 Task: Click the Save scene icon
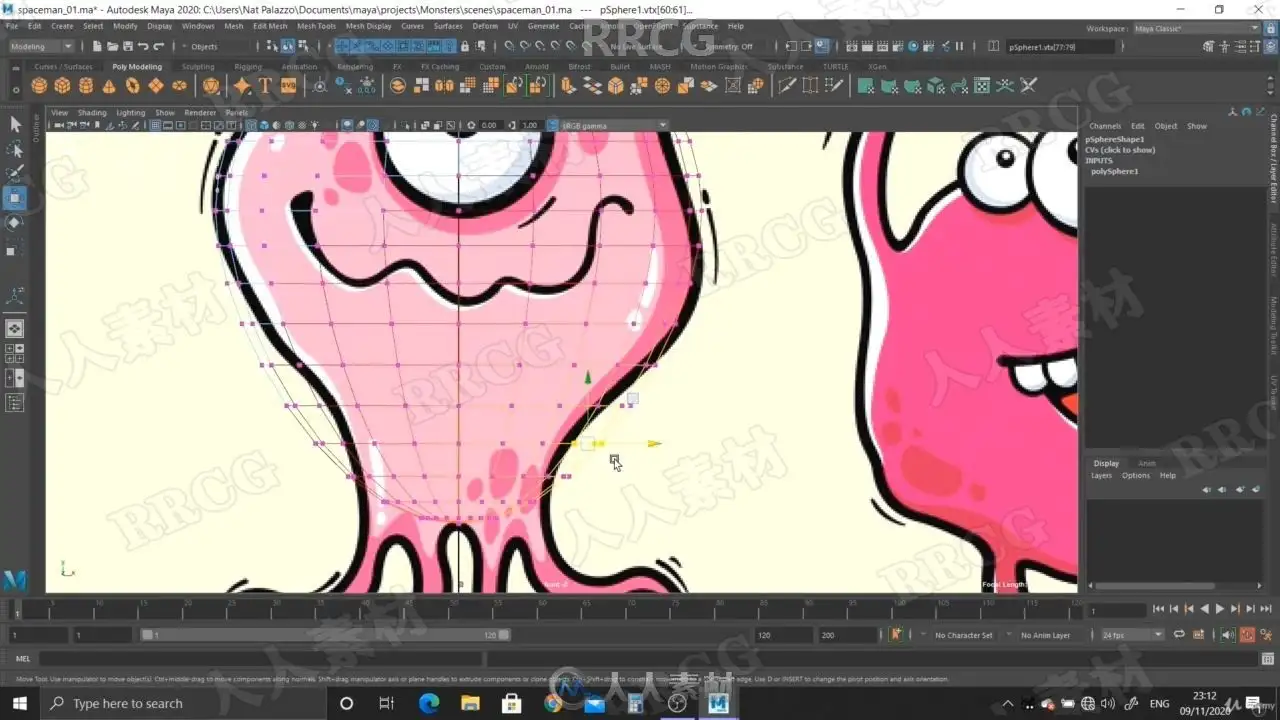(127, 46)
